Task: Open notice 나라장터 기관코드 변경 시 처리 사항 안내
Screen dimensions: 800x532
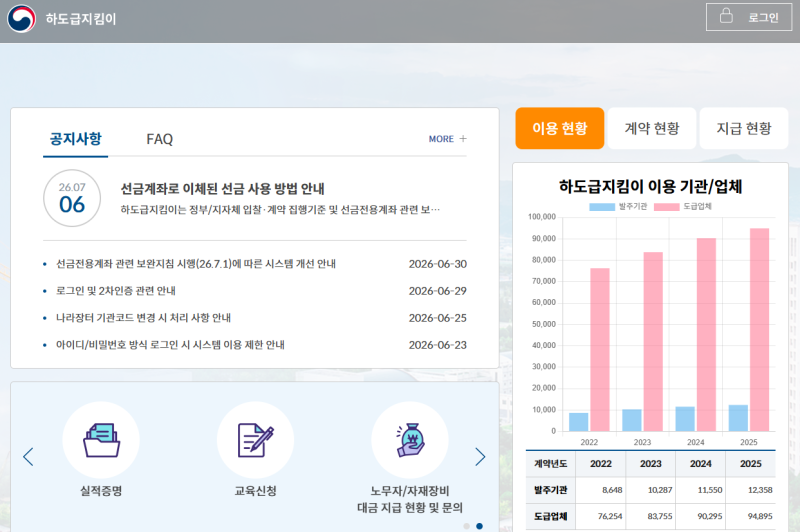Action: click(143, 318)
